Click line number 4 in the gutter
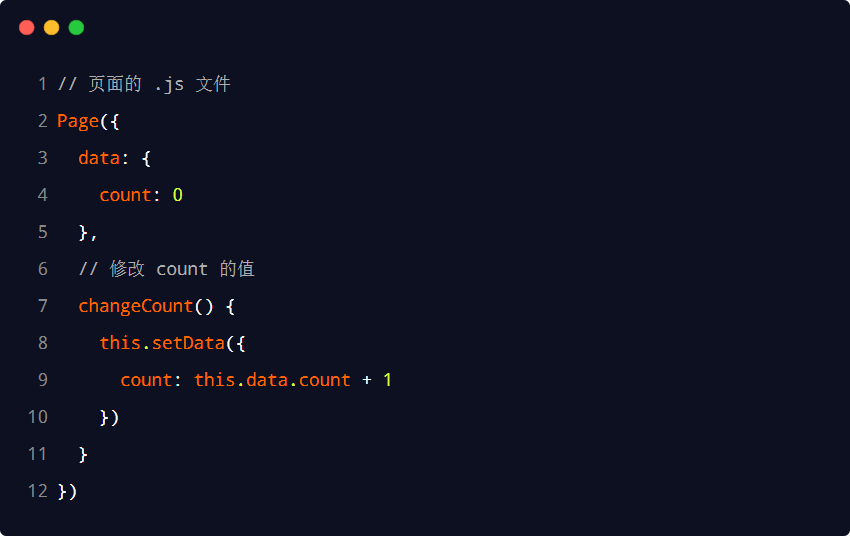Screen dimensions: 850x536 42,195
